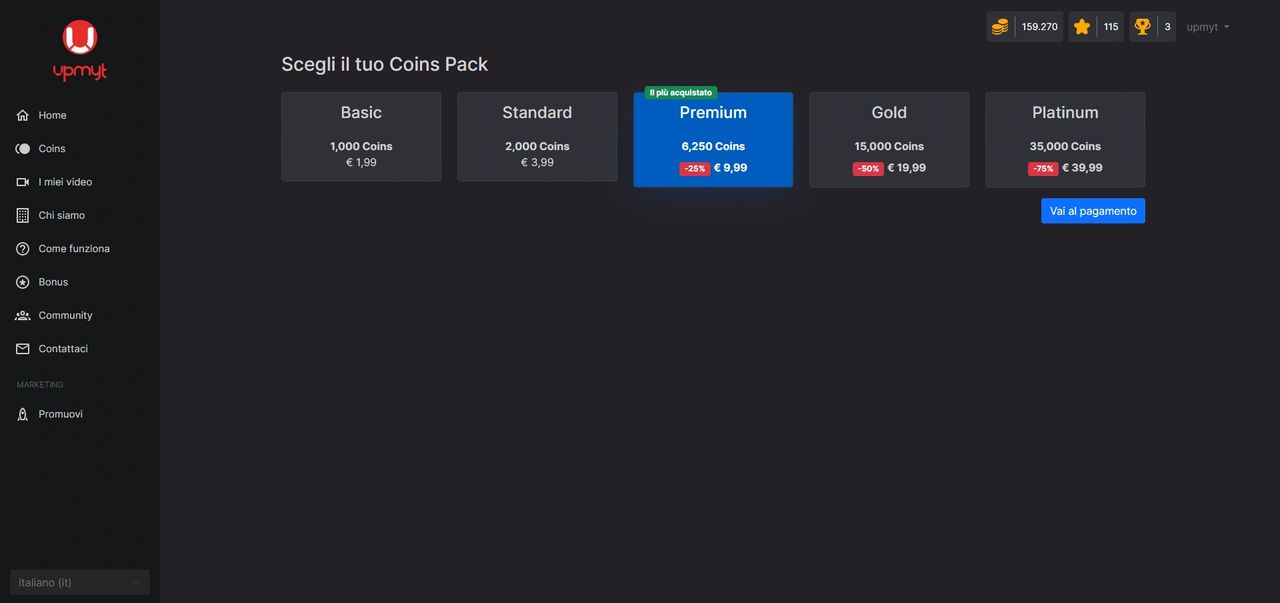Select the Gold coins pack
Viewport: 1280px width, 603px height.
click(x=889, y=138)
